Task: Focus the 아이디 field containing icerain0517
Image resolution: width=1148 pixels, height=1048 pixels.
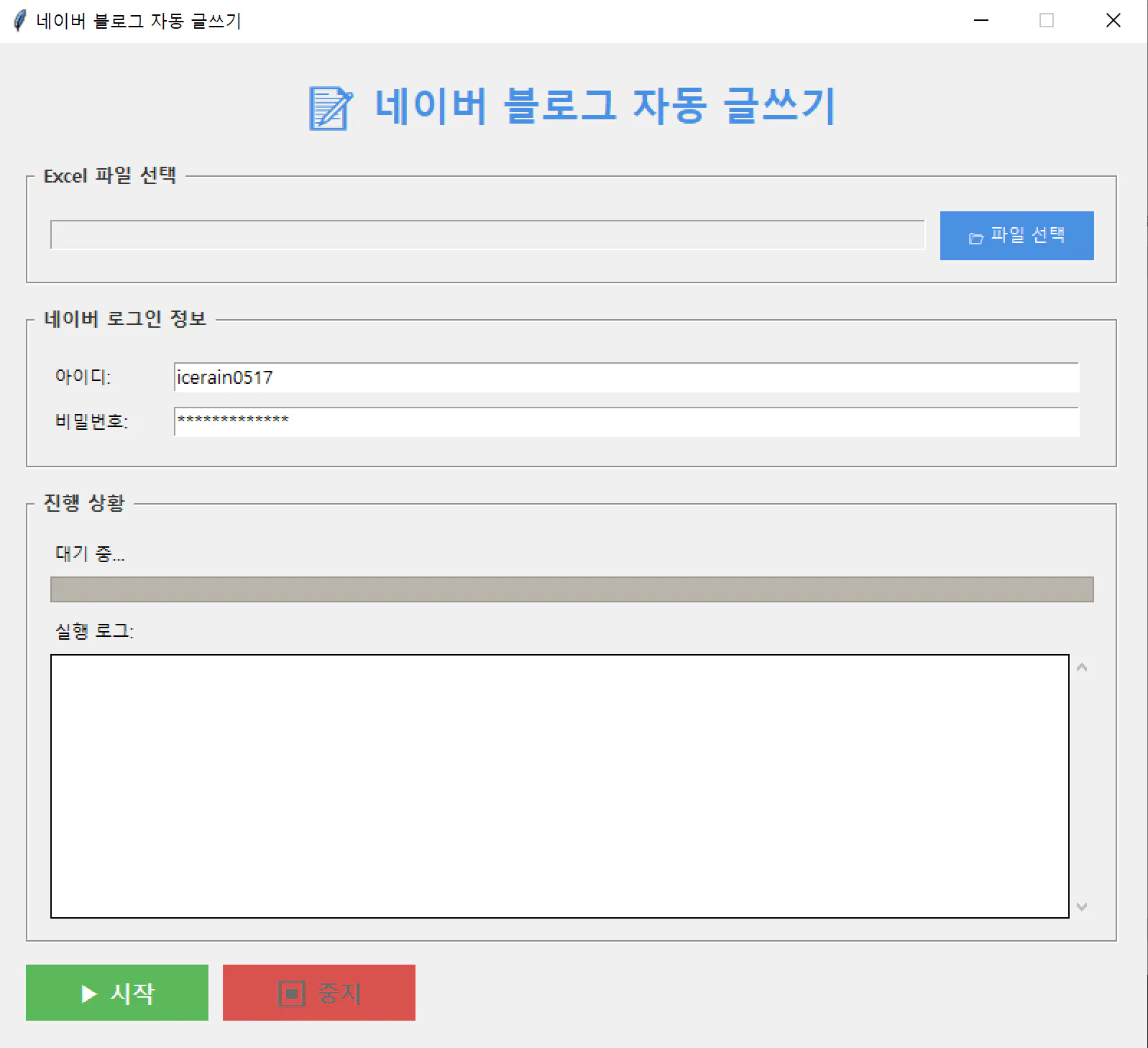Action: (626, 377)
